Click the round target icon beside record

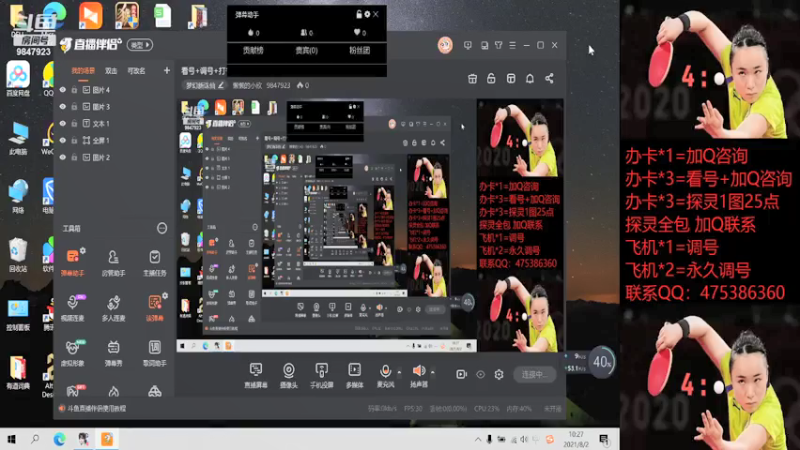(x=480, y=374)
